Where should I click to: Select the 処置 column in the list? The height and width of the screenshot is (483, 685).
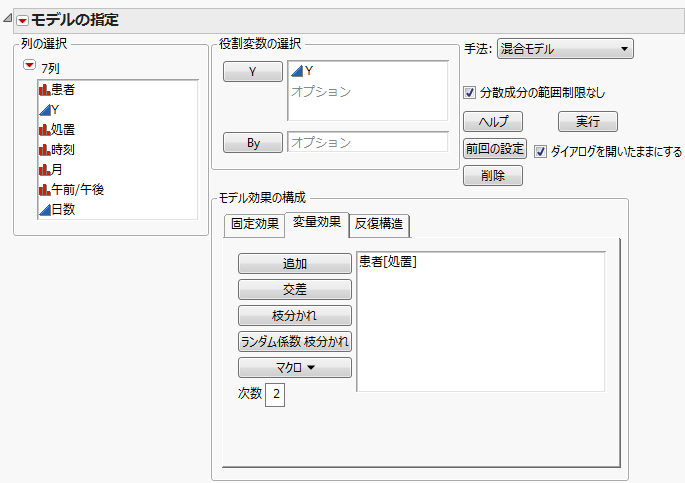[x=57, y=130]
